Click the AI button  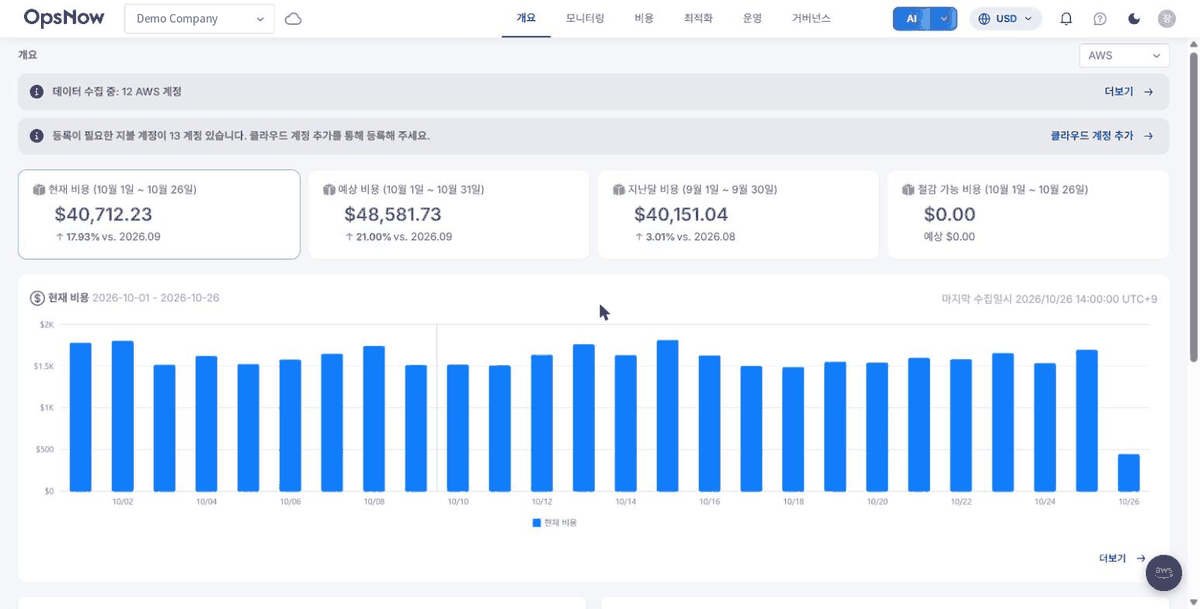click(912, 19)
